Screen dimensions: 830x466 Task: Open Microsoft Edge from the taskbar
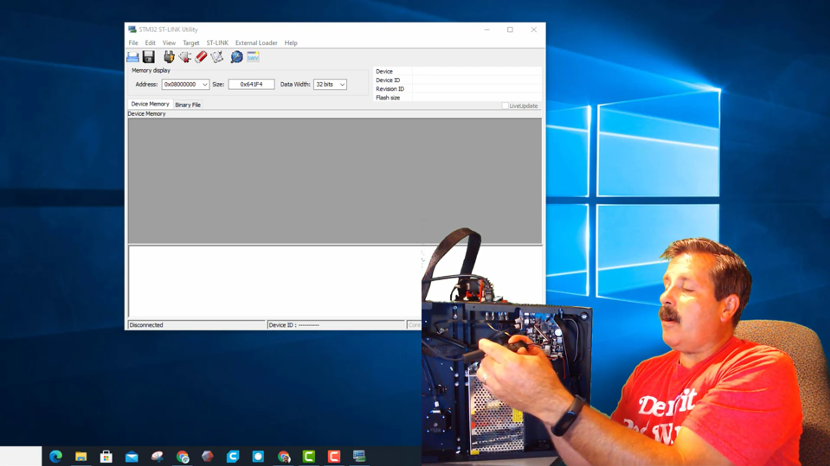coord(56,456)
